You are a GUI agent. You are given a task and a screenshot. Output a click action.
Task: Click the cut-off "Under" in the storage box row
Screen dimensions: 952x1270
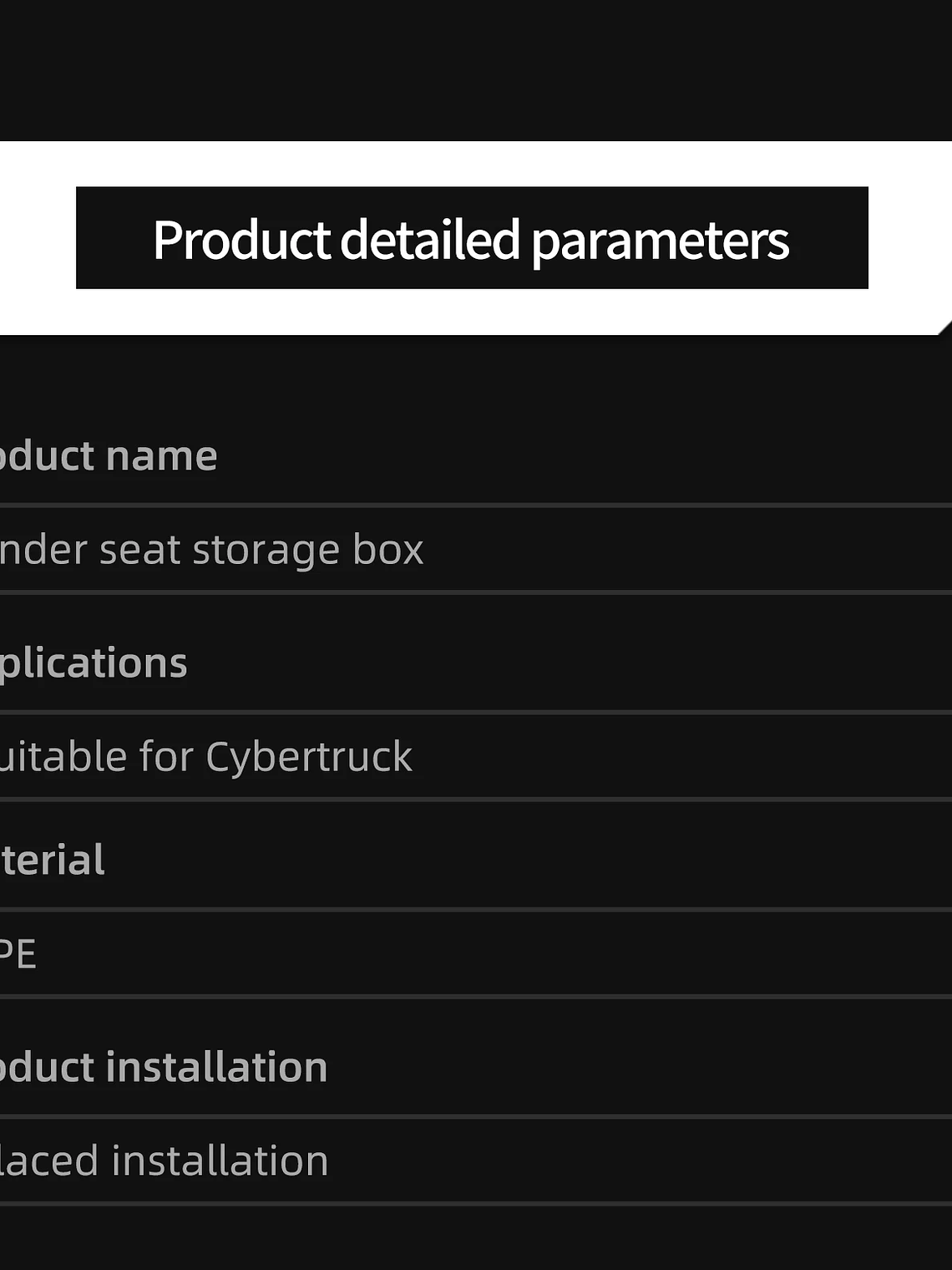click(43, 550)
